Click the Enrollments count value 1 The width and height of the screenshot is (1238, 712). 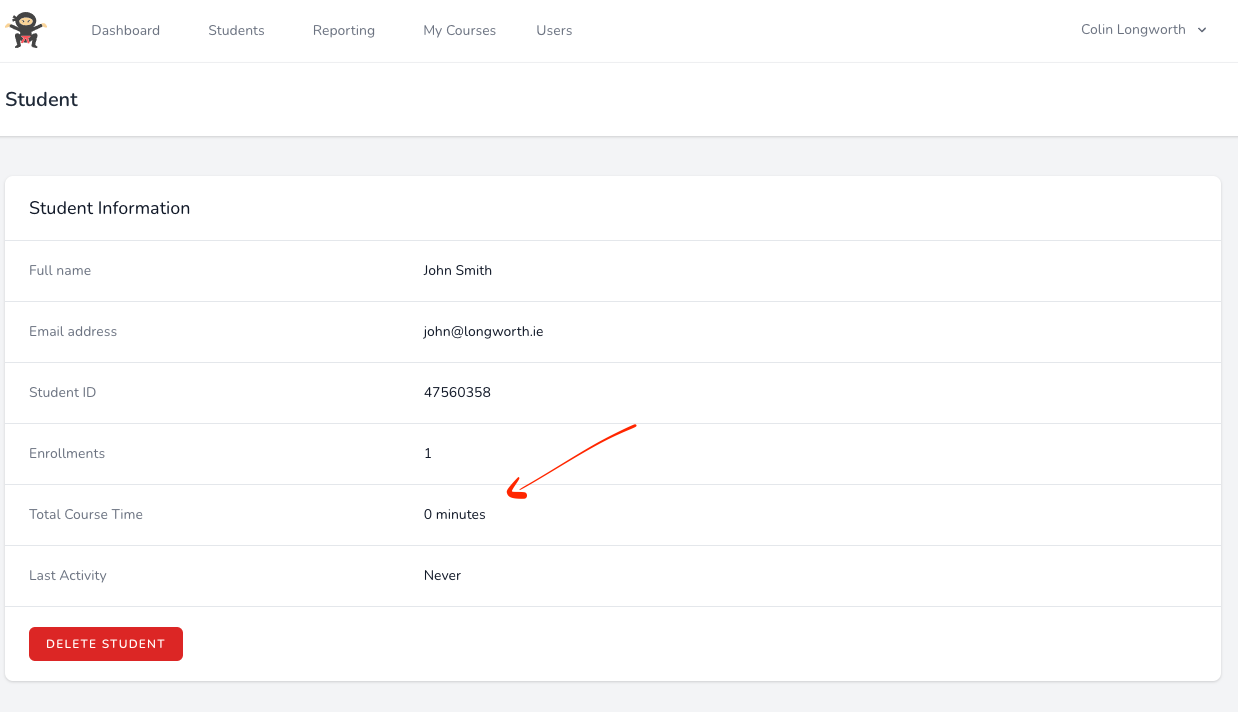click(428, 453)
